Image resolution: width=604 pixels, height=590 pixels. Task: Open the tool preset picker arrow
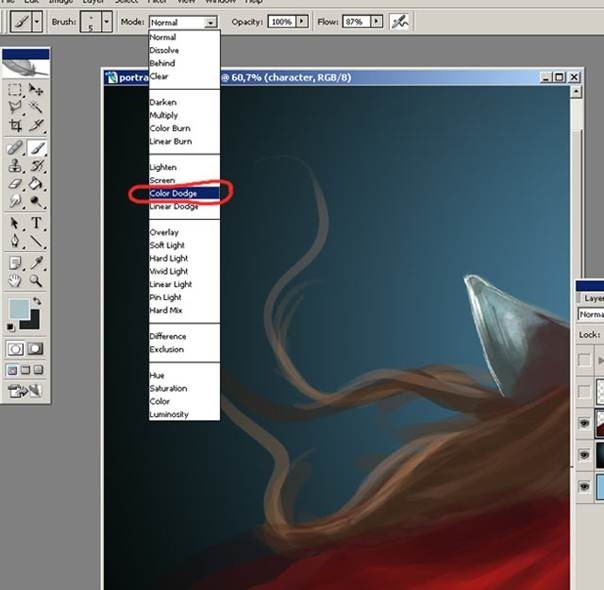pyautogui.click(x=37, y=22)
